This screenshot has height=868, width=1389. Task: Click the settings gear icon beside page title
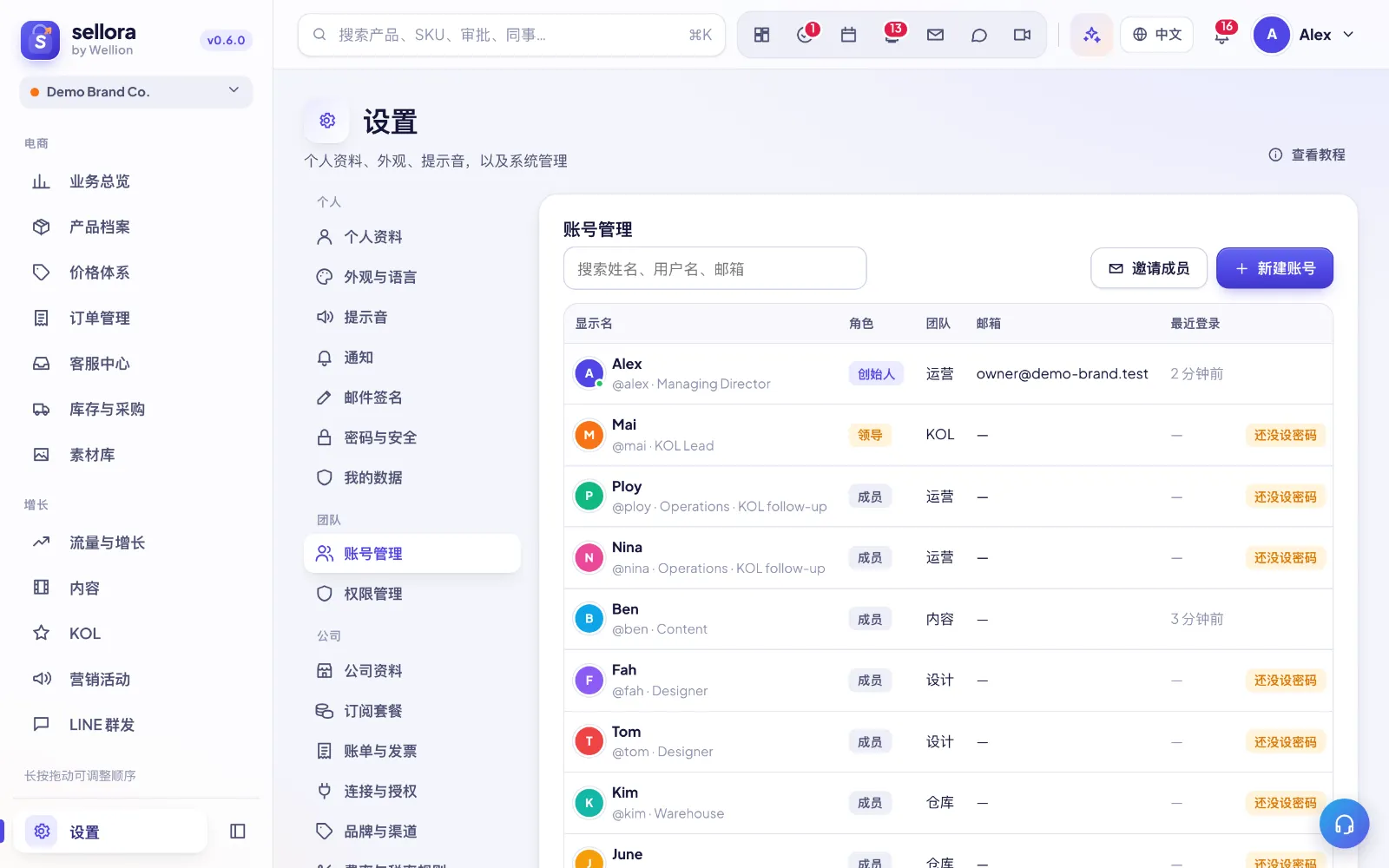[327, 121]
